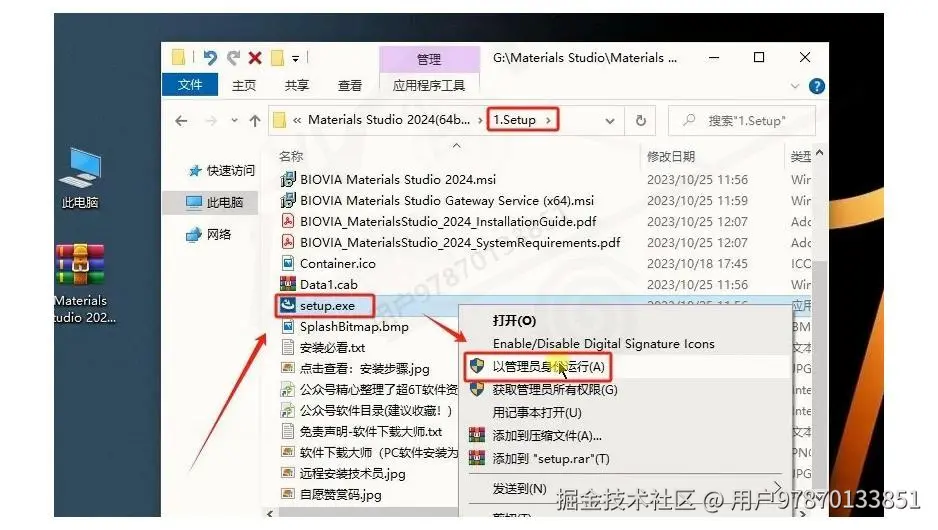
Task: Choose 获取管理员所有权限(G) menu entry
Action: click(554, 390)
